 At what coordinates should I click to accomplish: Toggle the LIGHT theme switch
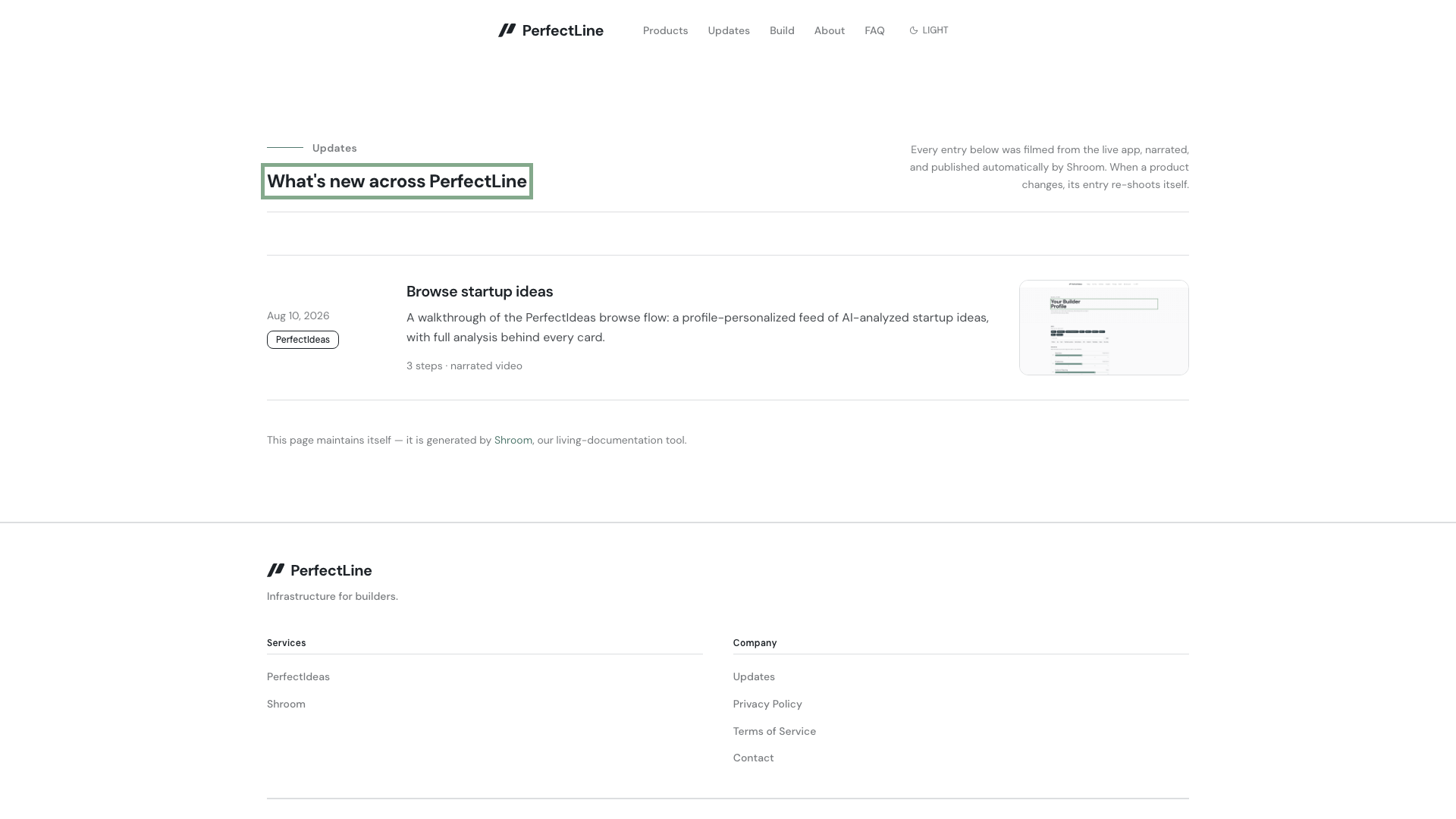click(928, 30)
